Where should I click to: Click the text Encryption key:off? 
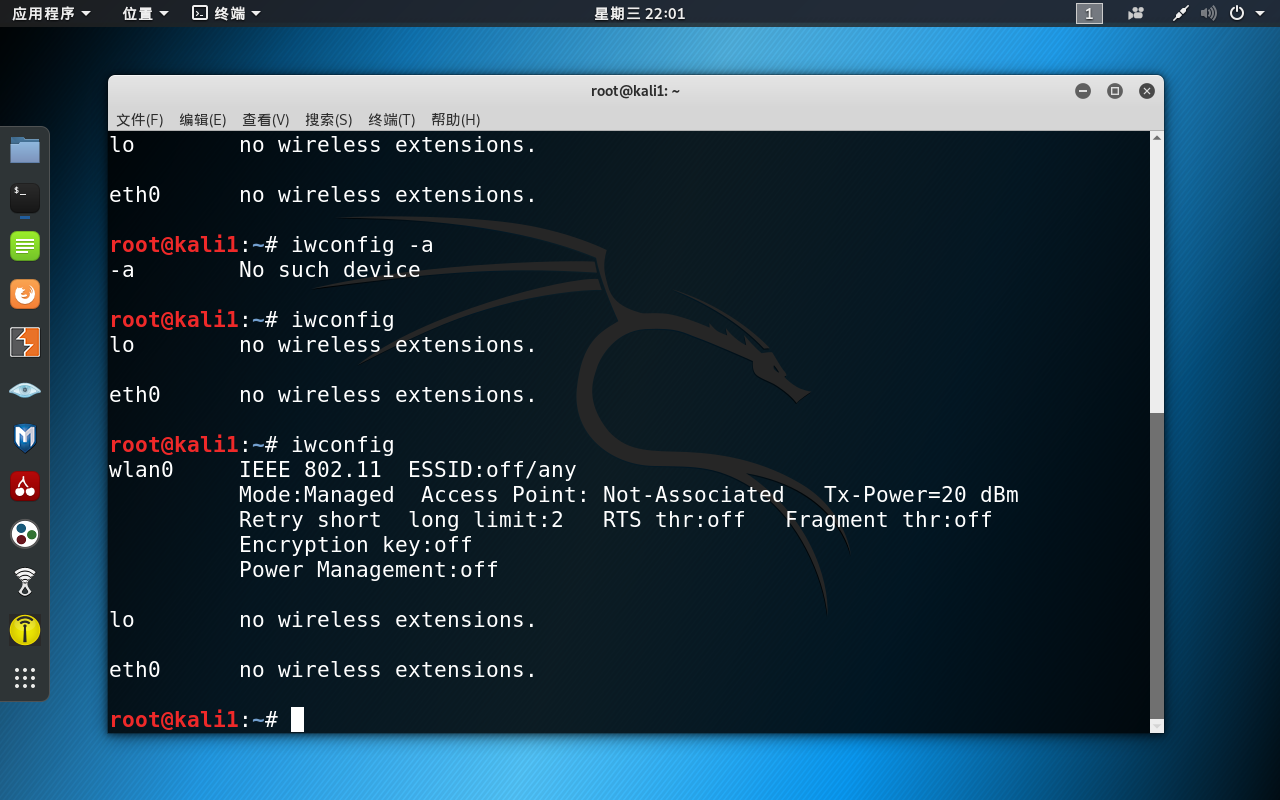[x=356, y=545]
